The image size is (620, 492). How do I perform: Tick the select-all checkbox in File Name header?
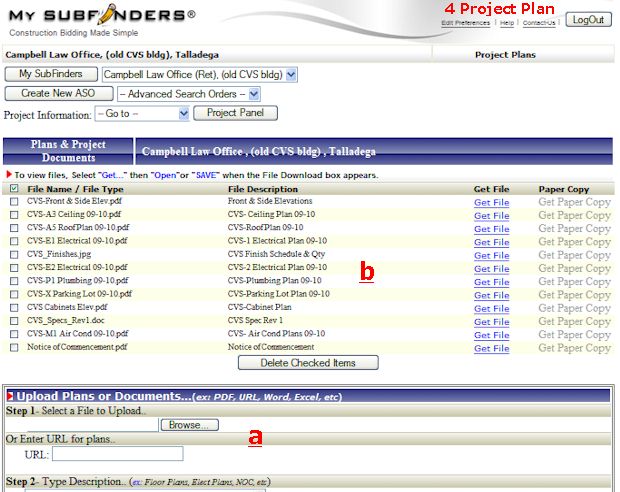pos(14,189)
